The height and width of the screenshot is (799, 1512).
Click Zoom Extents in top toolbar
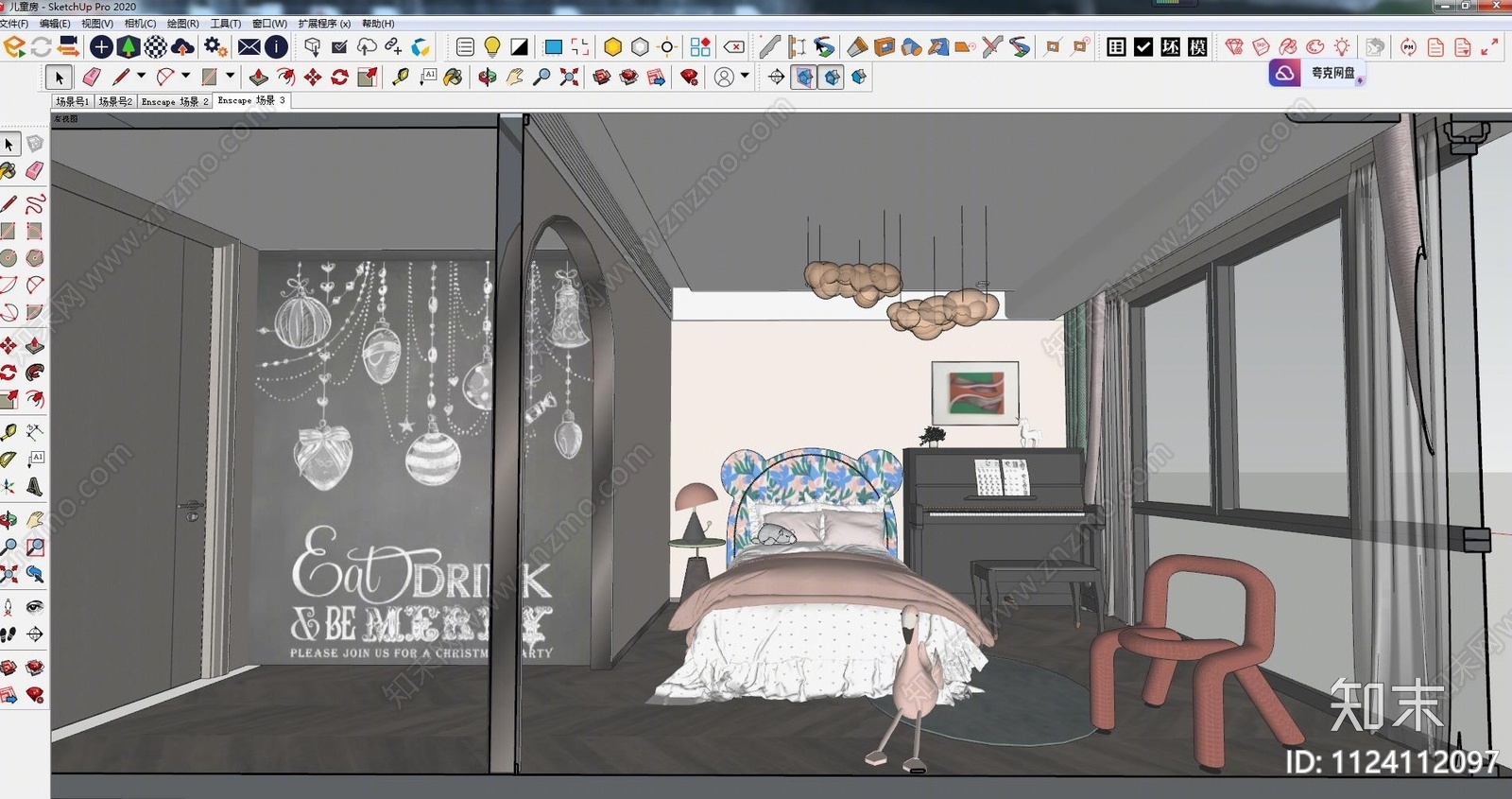(570, 77)
